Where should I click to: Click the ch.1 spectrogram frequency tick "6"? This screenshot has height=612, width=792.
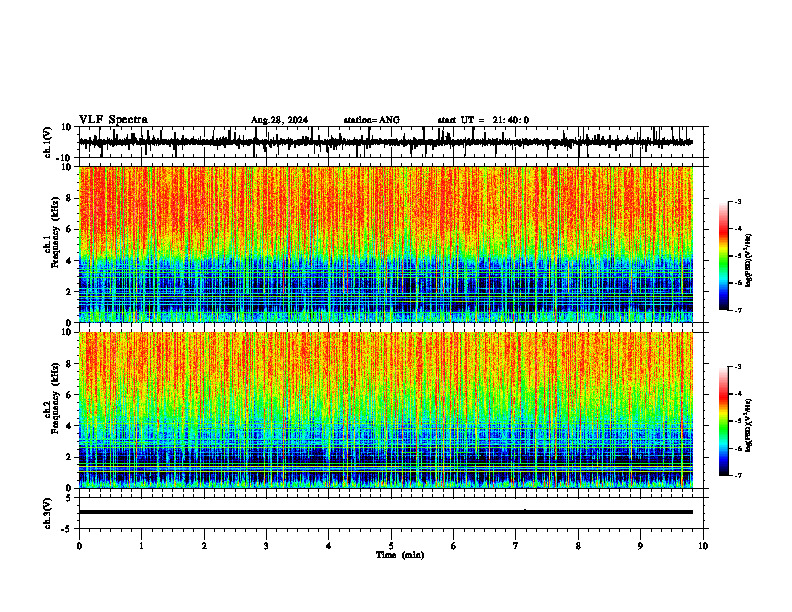[x=69, y=230]
